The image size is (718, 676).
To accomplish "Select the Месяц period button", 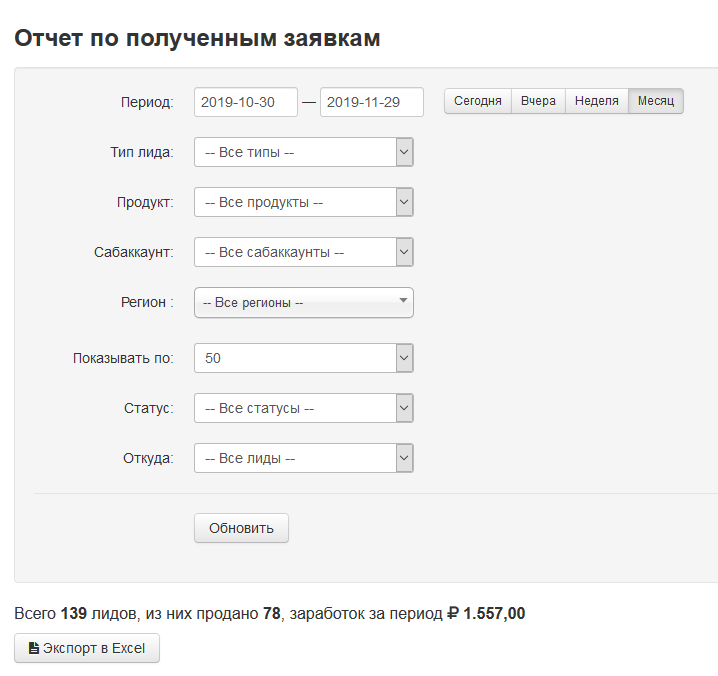I will point(656,101).
